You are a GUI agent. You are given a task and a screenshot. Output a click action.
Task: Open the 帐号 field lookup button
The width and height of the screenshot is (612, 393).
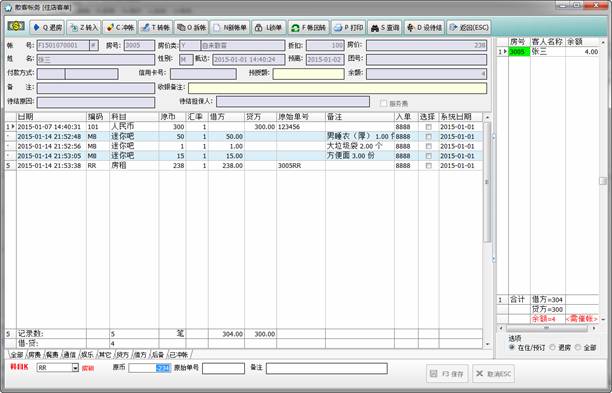tap(94, 45)
